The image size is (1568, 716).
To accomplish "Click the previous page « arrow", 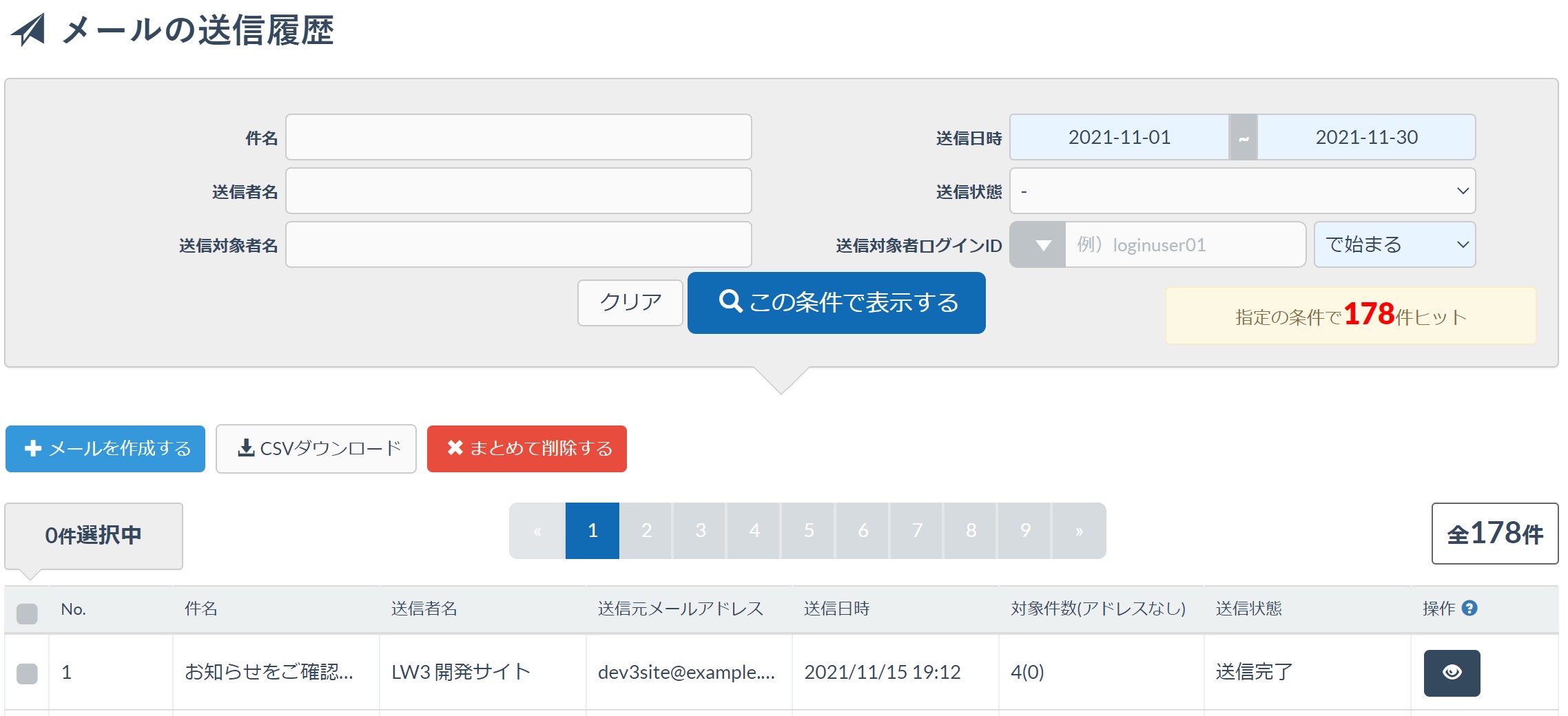I will [x=537, y=530].
